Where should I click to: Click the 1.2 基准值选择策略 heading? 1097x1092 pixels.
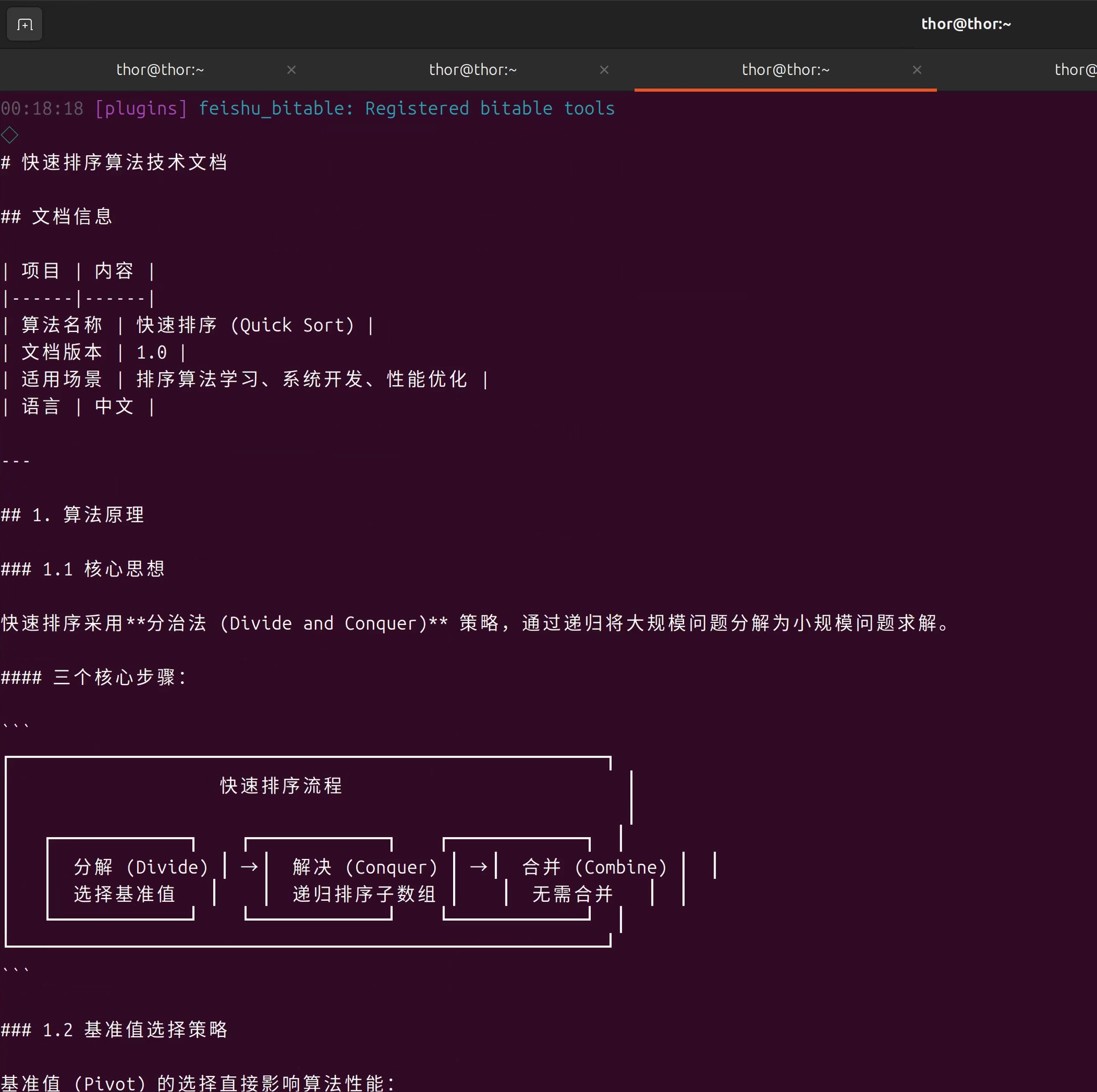pyautogui.click(x=135, y=1029)
